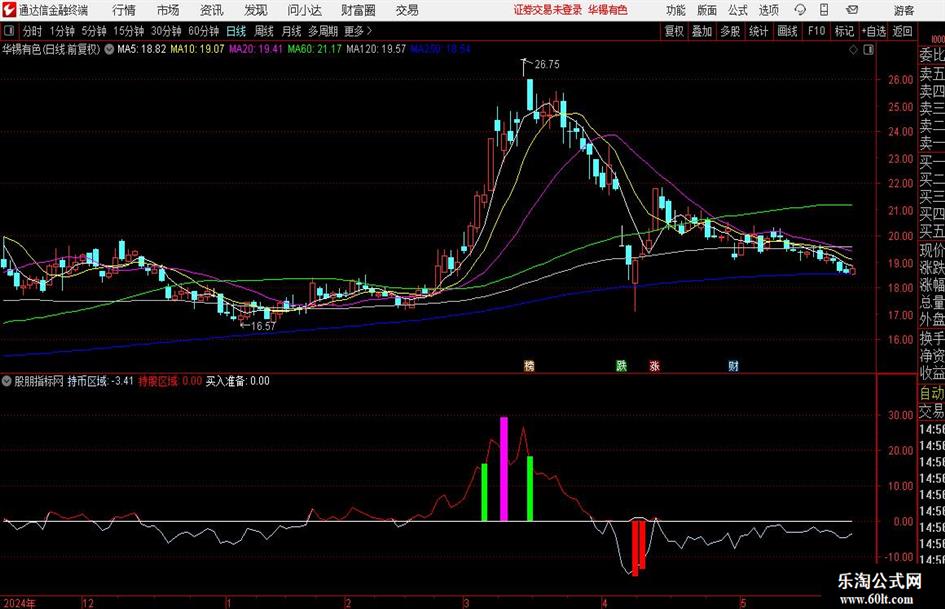Open the mail envelope icon
This screenshot has width=945, height=609.
(852, 10)
